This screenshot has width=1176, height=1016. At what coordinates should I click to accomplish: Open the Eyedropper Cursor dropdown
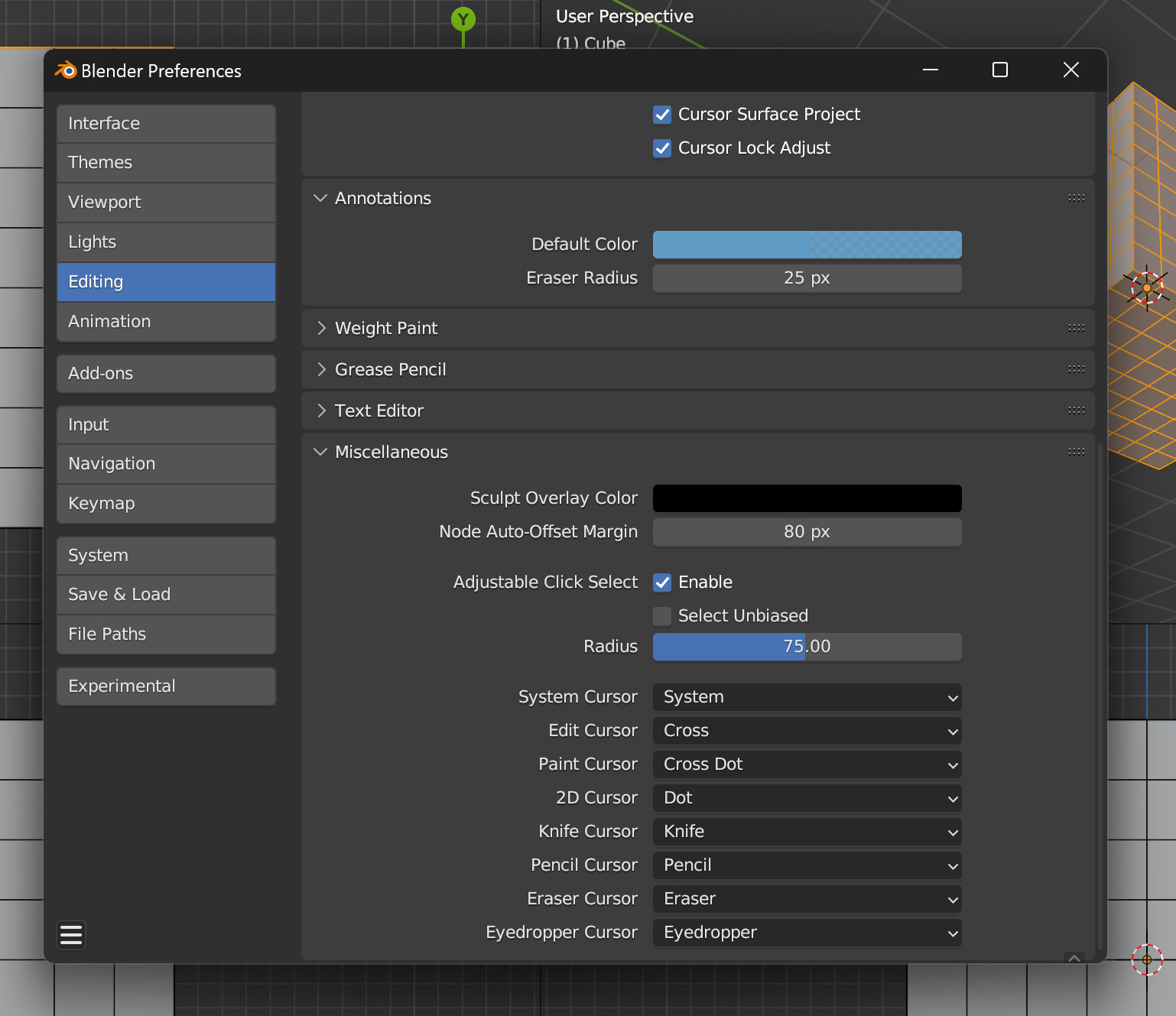pyautogui.click(x=807, y=933)
